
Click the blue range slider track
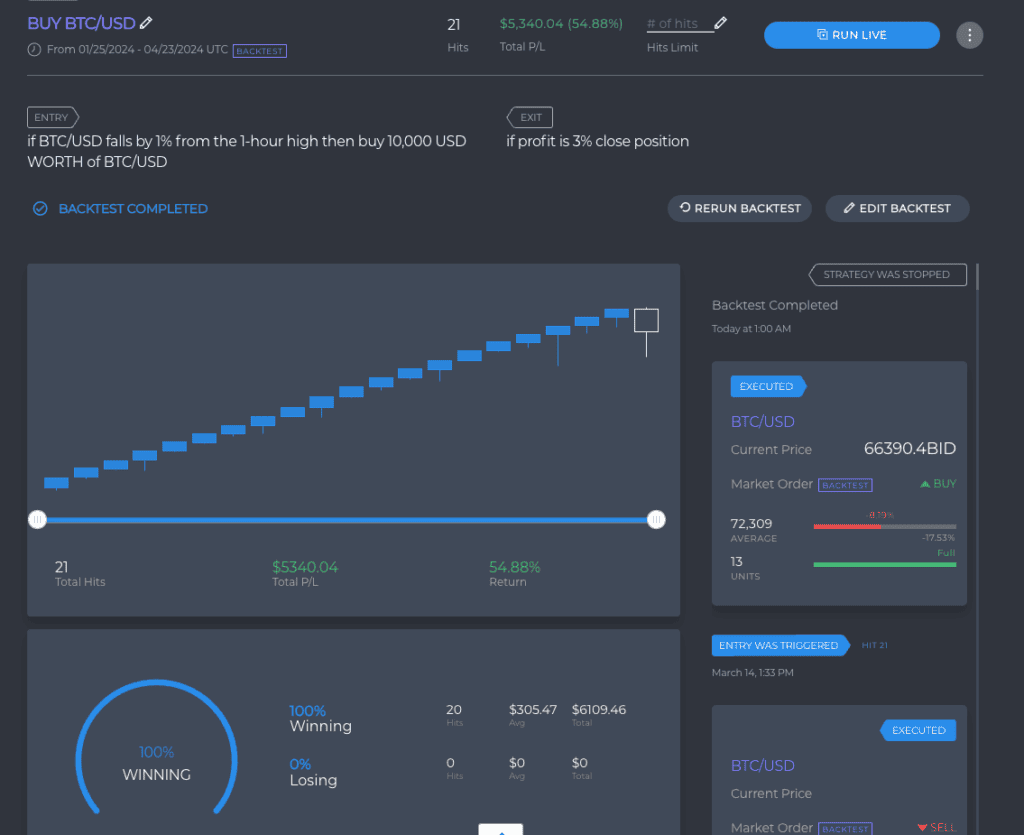click(347, 520)
